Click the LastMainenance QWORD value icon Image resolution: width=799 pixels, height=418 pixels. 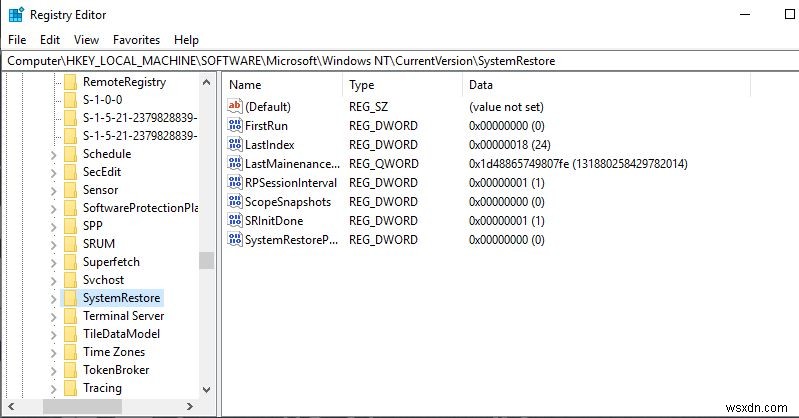tap(234, 163)
